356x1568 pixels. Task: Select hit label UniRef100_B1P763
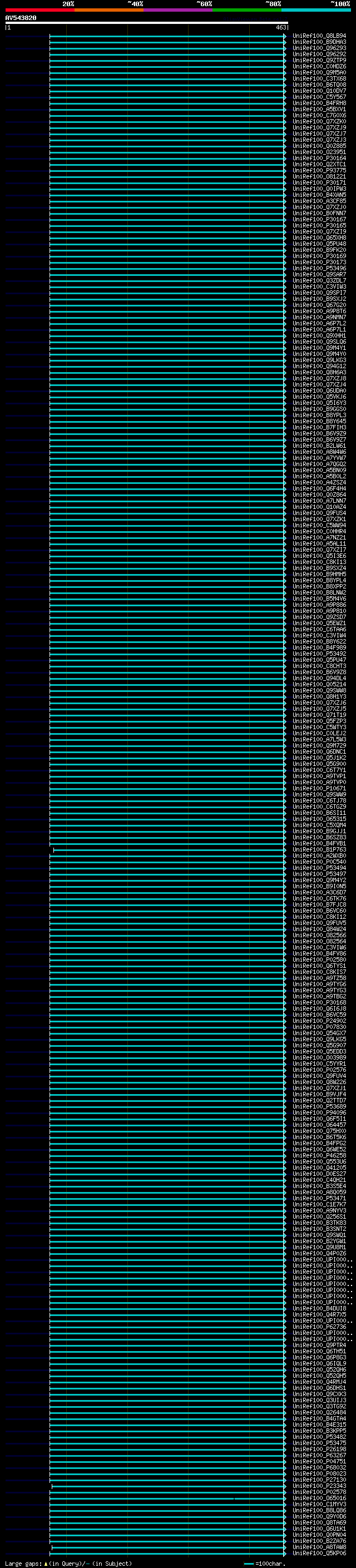[x=319, y=849]
